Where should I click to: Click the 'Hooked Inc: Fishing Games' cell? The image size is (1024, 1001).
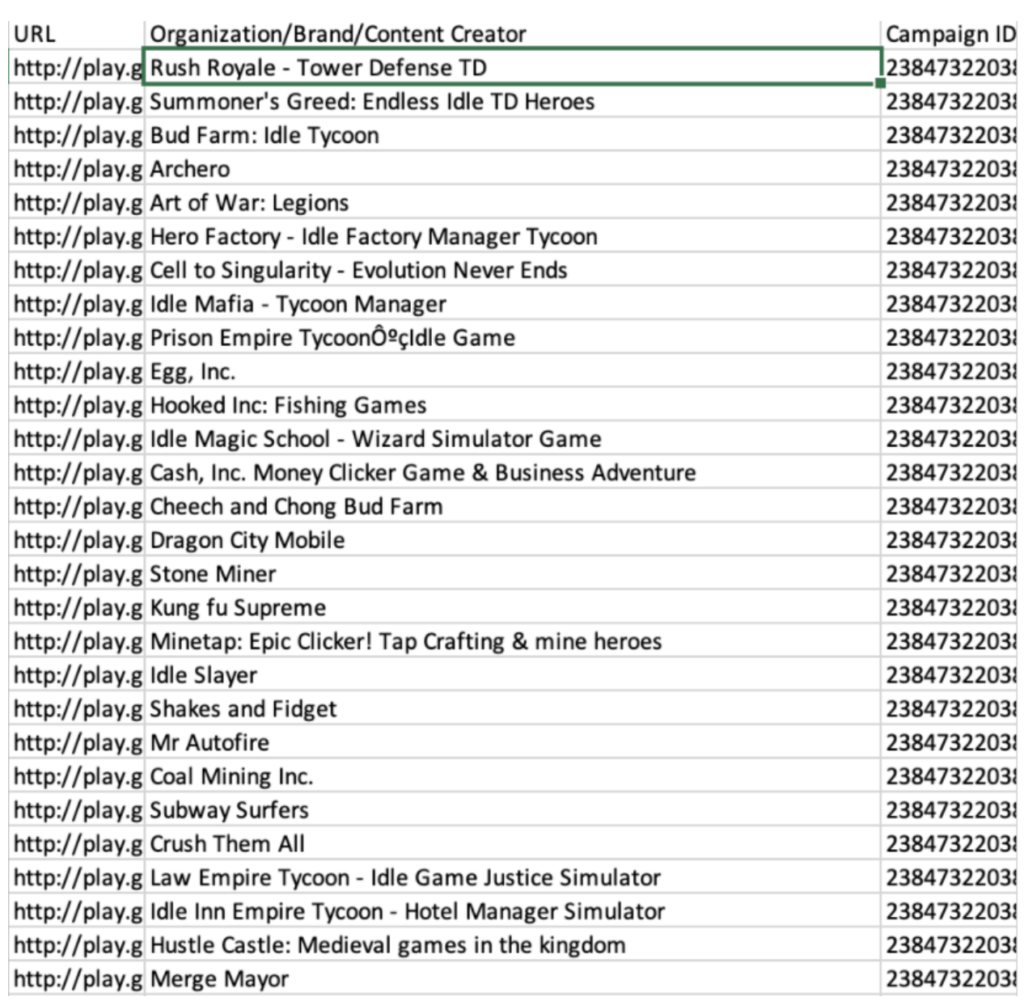pyautogui.click(x=512, y=405)
